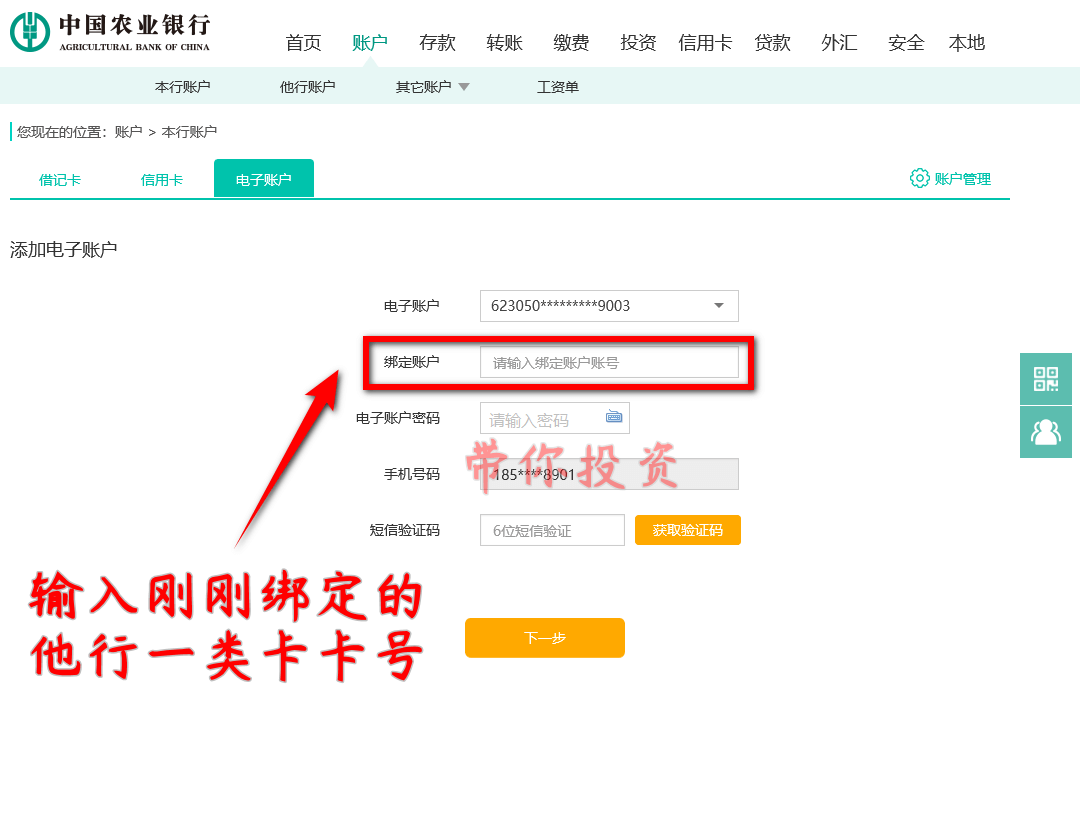Click the 短信验证码 input field
The image size is (1080, 840).
coord(552,530)
